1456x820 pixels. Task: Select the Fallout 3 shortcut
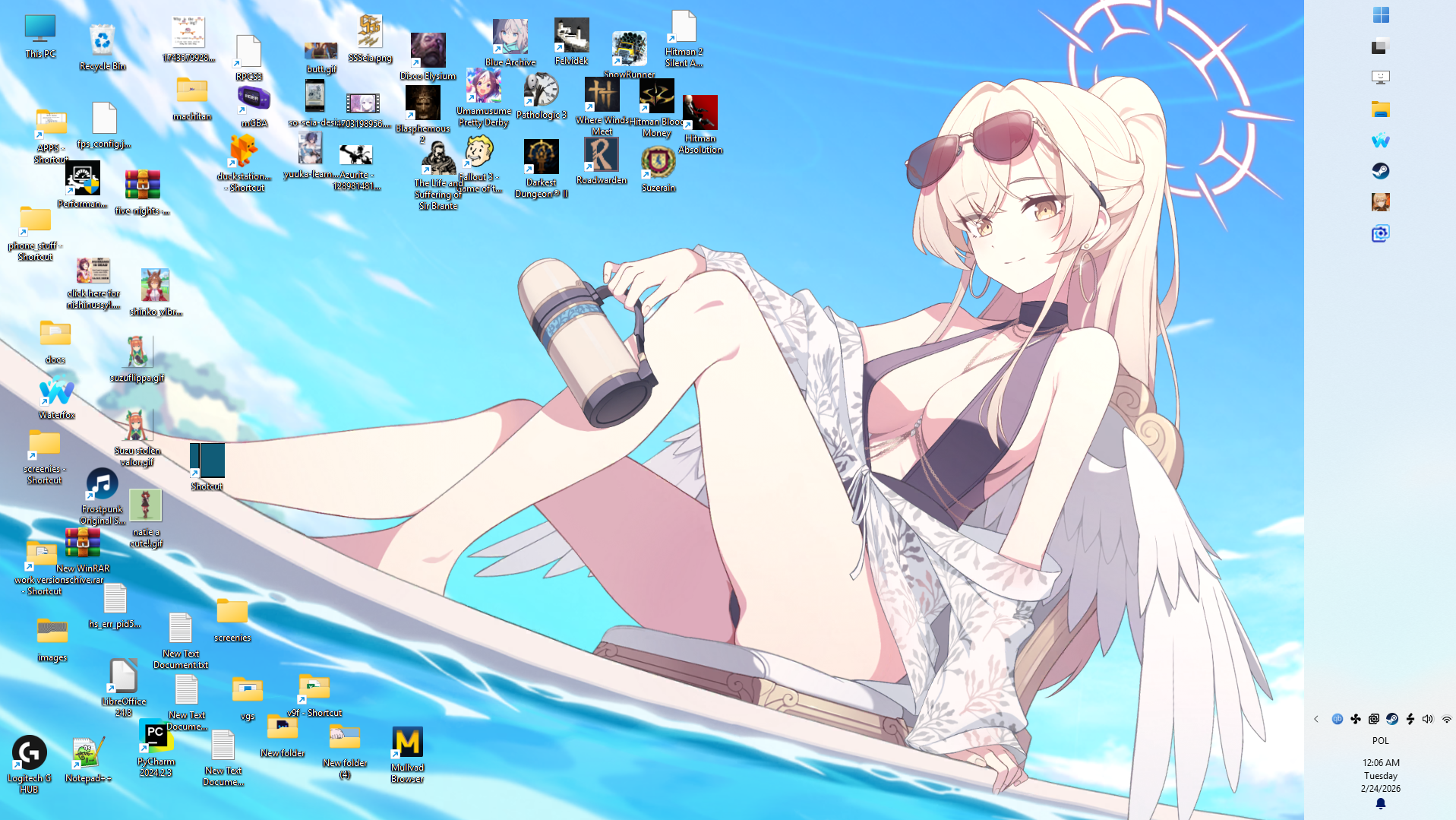(x=479, y=165)
